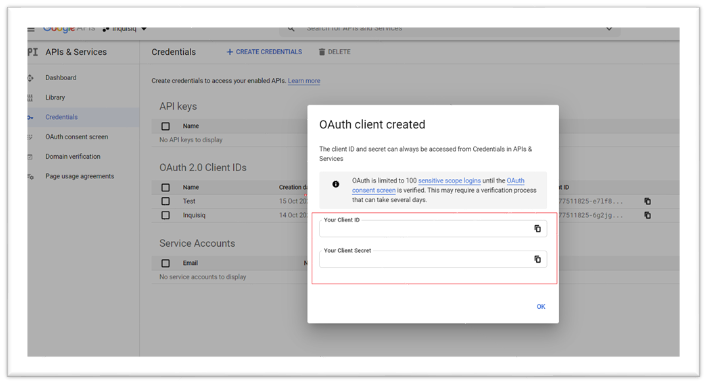710x386 pixels.
Task: Open Library in sidebar
Action: [x=55, y=97]
